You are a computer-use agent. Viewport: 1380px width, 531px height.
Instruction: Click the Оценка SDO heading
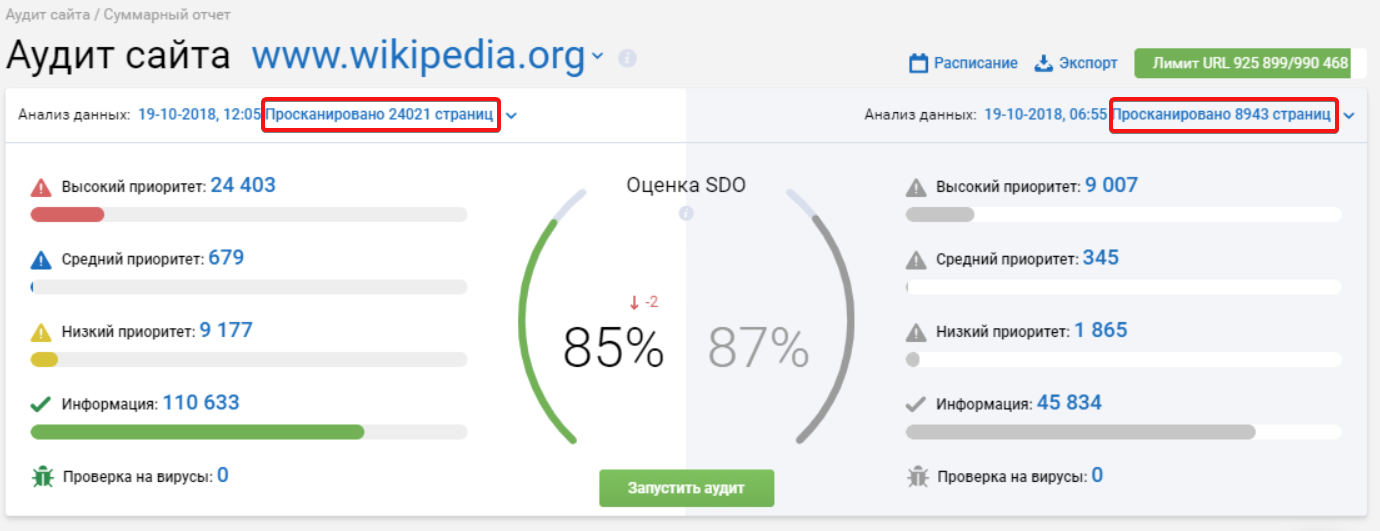[x=686, y=185]
